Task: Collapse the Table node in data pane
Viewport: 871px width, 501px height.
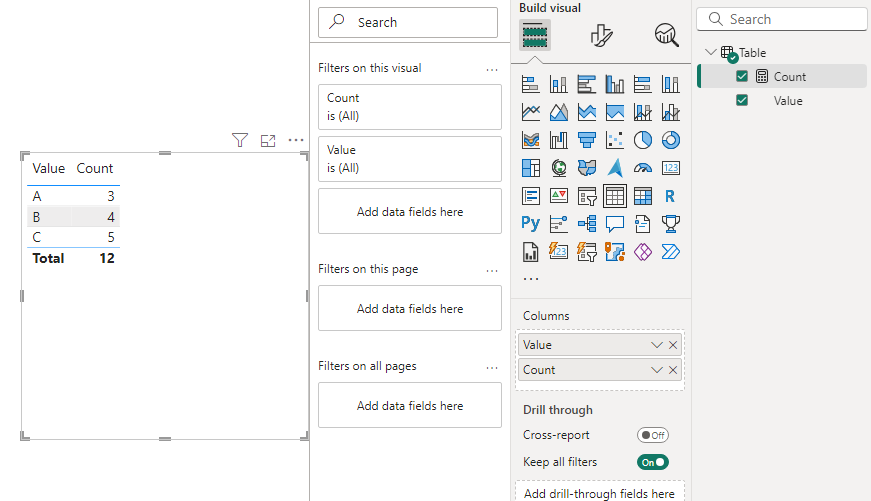Action: point(710,52)
